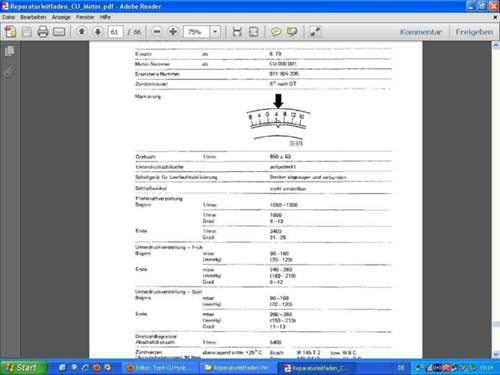500x375 pixels.
Task: Open the zoom percentage dropdown arrow
Action: (215, 32)
